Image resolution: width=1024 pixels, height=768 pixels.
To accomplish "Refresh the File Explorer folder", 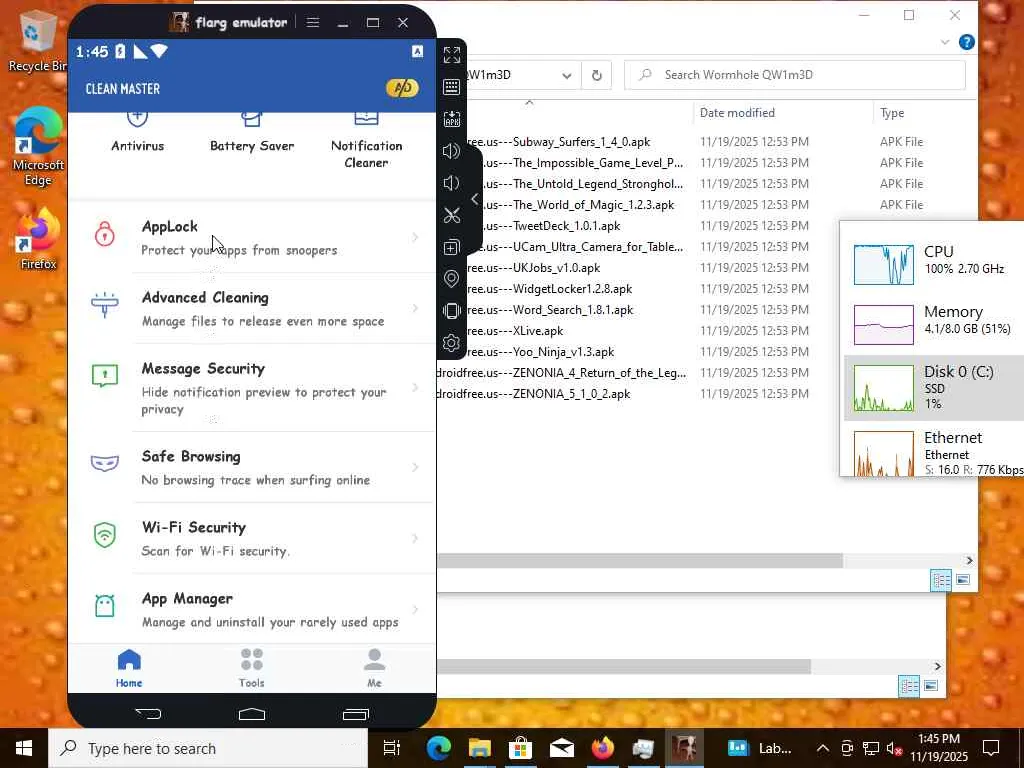I will 596,75.
